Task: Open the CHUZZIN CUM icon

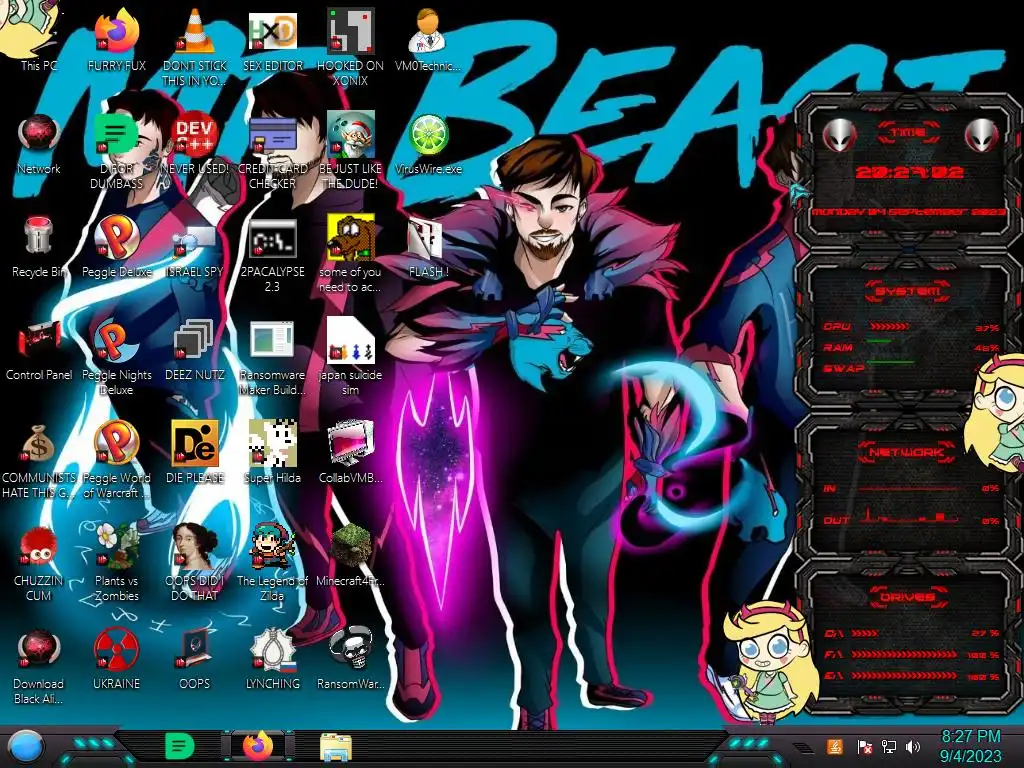Action: 39,563
